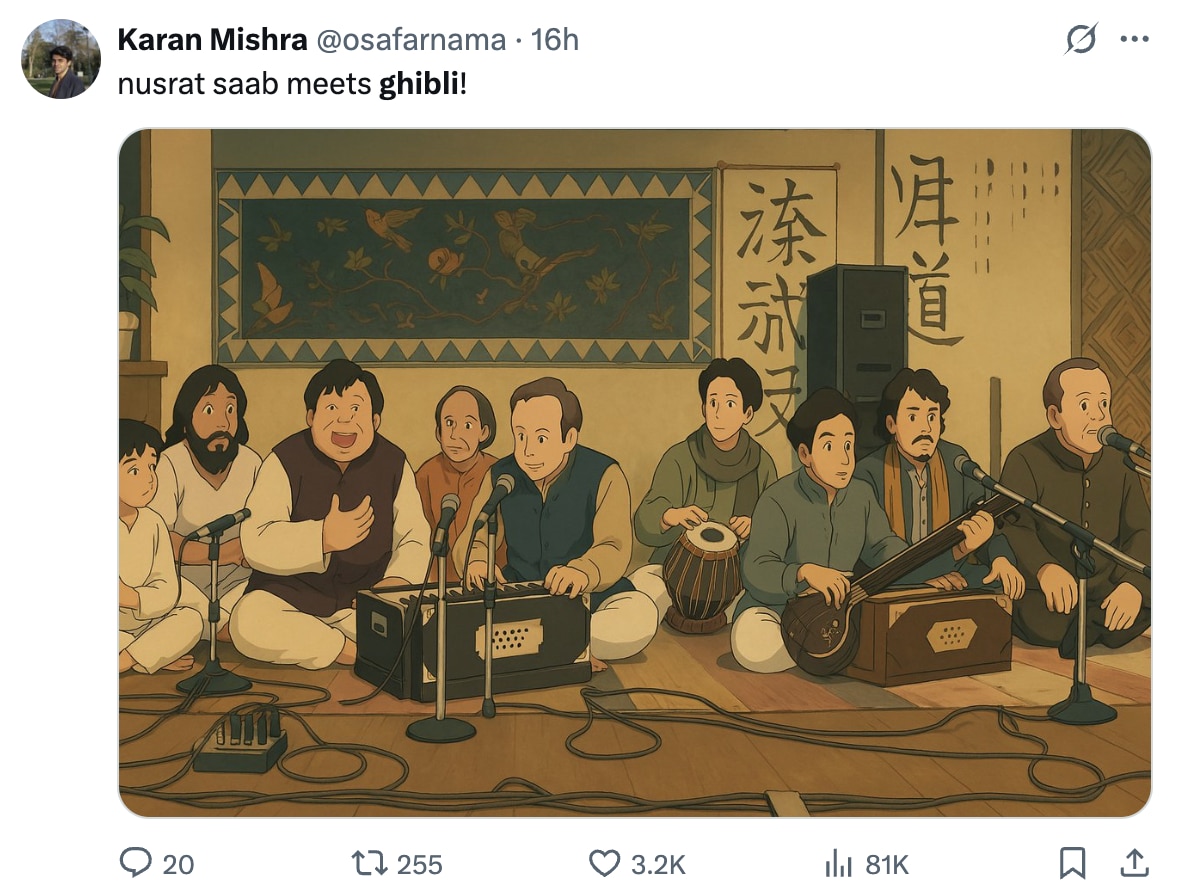This screenshot has height=894, width=1182.
Task: Like the post with the heart icon
Action: click(x=604, y=862)
